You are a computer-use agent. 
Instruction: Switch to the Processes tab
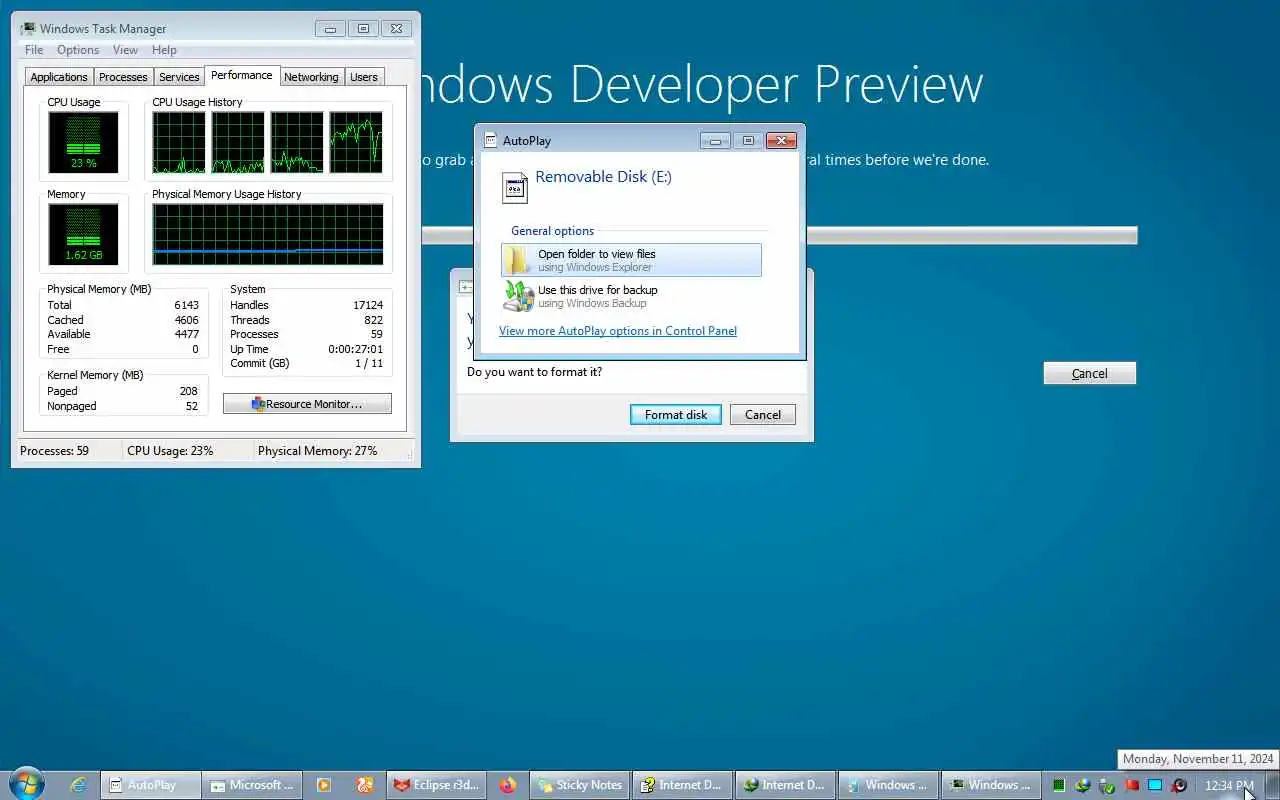[x=123, y=77]
